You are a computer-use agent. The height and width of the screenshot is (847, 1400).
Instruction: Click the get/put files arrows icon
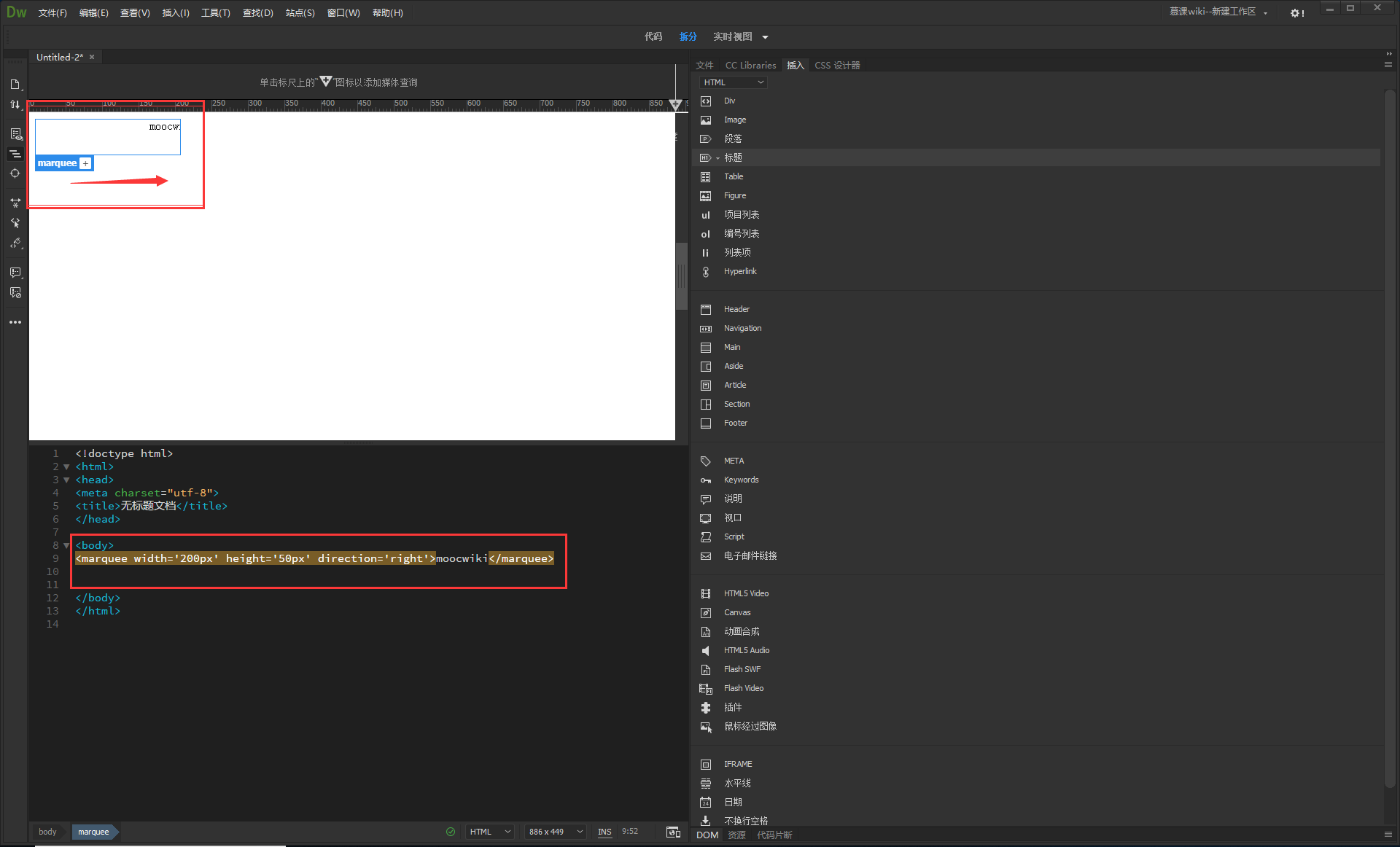[x=15, y=105]
